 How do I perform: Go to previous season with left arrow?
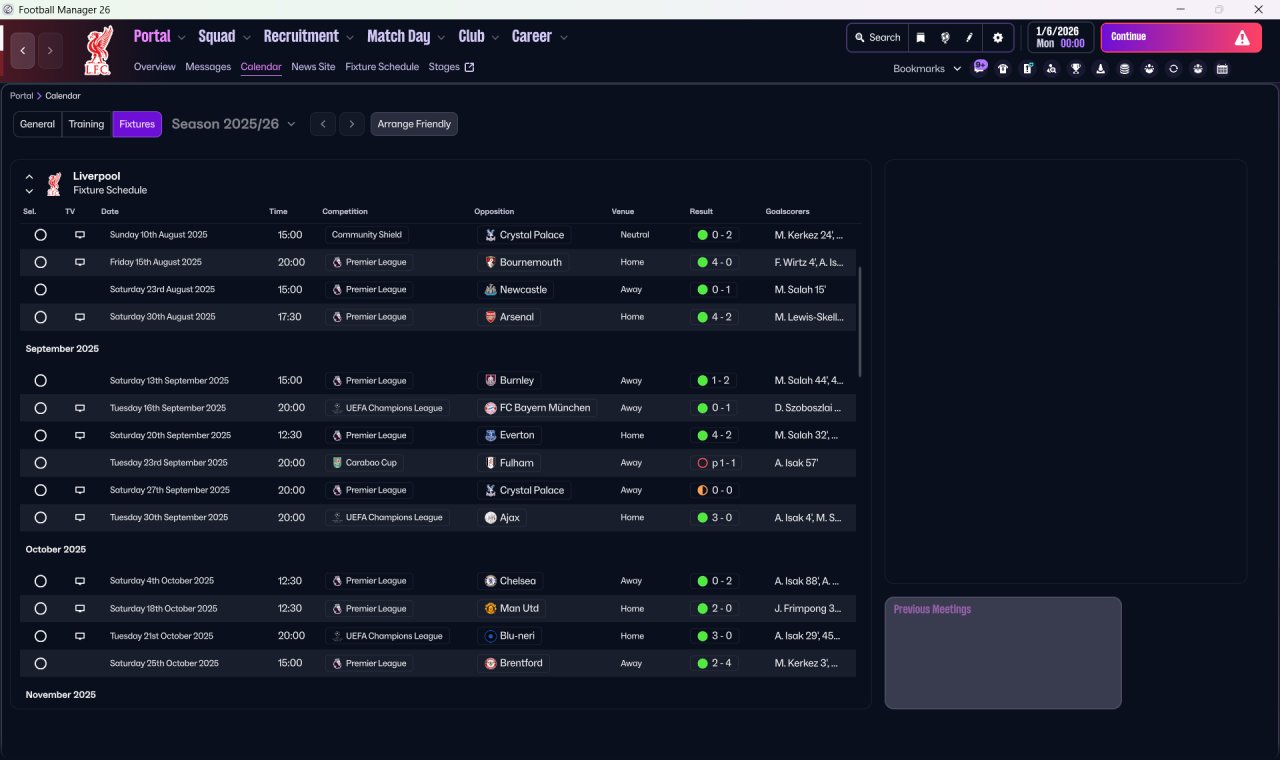pyautogui.click(x=323, y=124)
